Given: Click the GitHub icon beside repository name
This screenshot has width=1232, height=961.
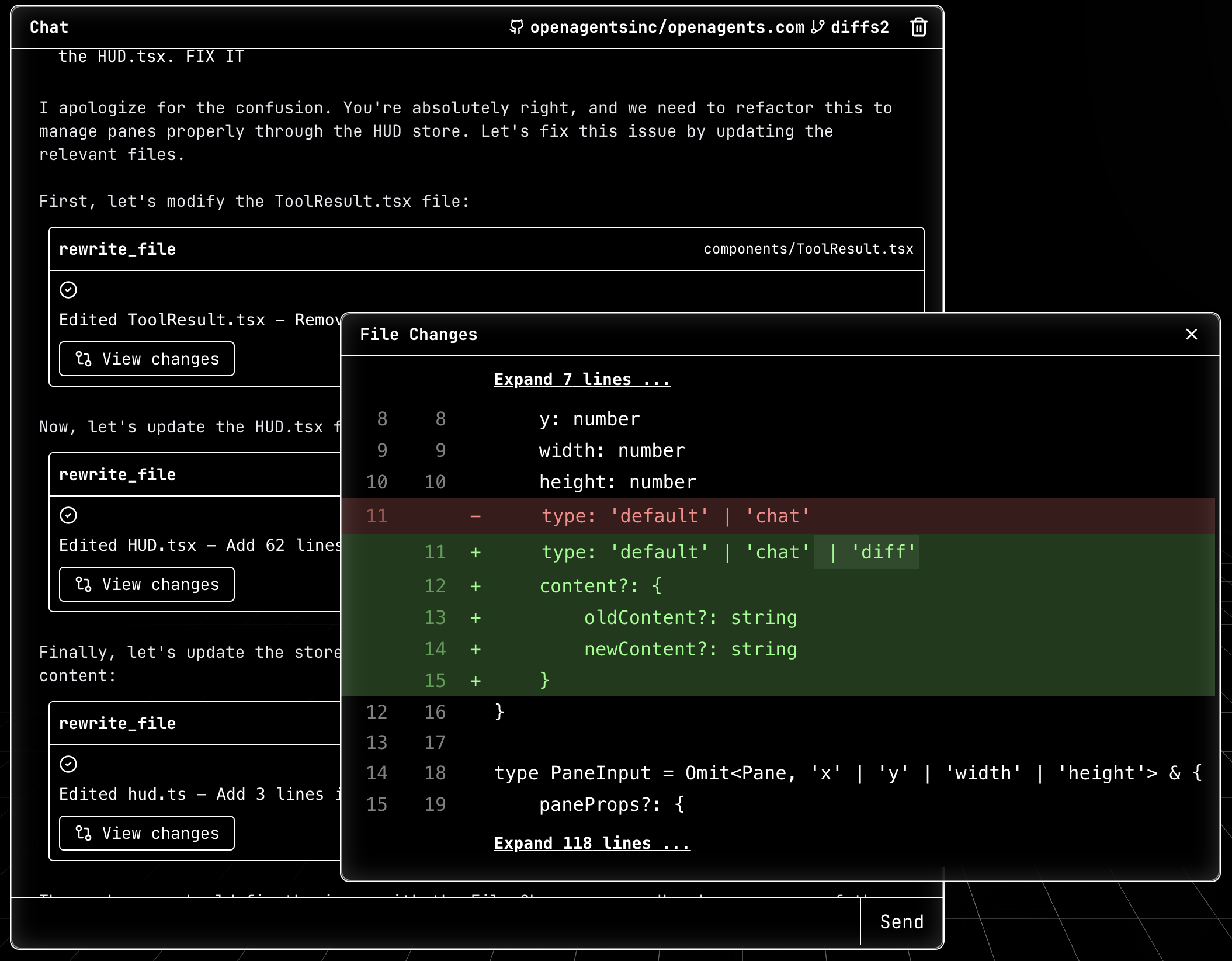Looking at the screenshot, I should [x=516, y=27].
